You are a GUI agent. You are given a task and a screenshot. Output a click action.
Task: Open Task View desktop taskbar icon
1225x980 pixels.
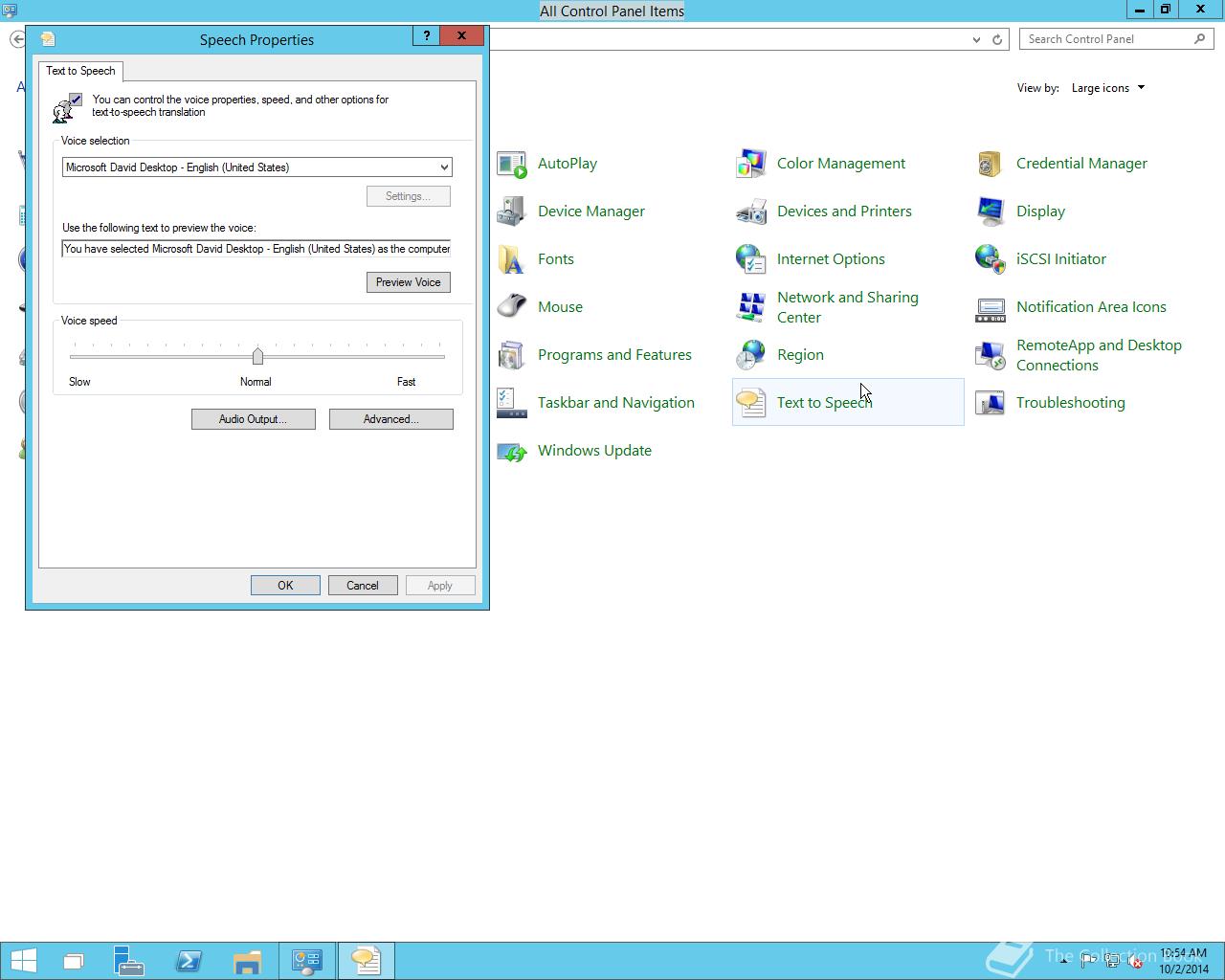73,961
